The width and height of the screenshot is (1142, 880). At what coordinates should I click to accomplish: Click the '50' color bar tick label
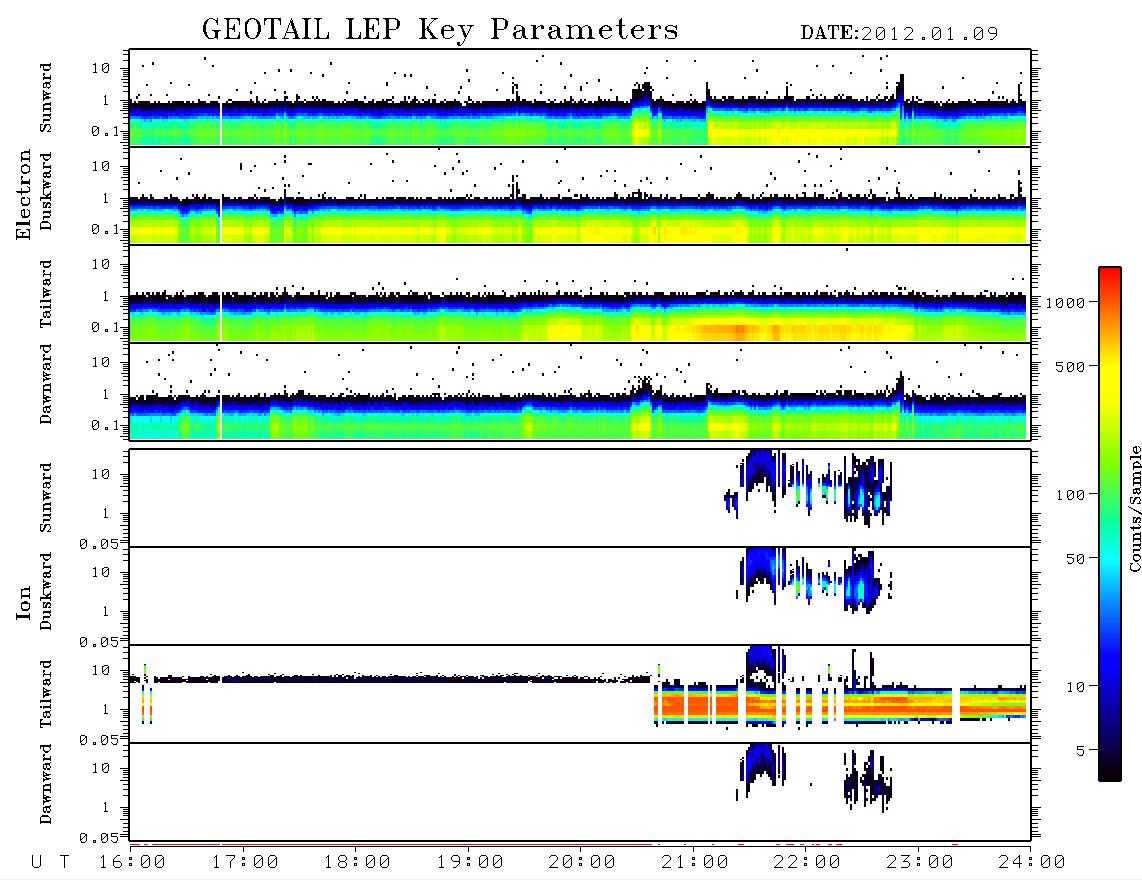pos(1075,559)
